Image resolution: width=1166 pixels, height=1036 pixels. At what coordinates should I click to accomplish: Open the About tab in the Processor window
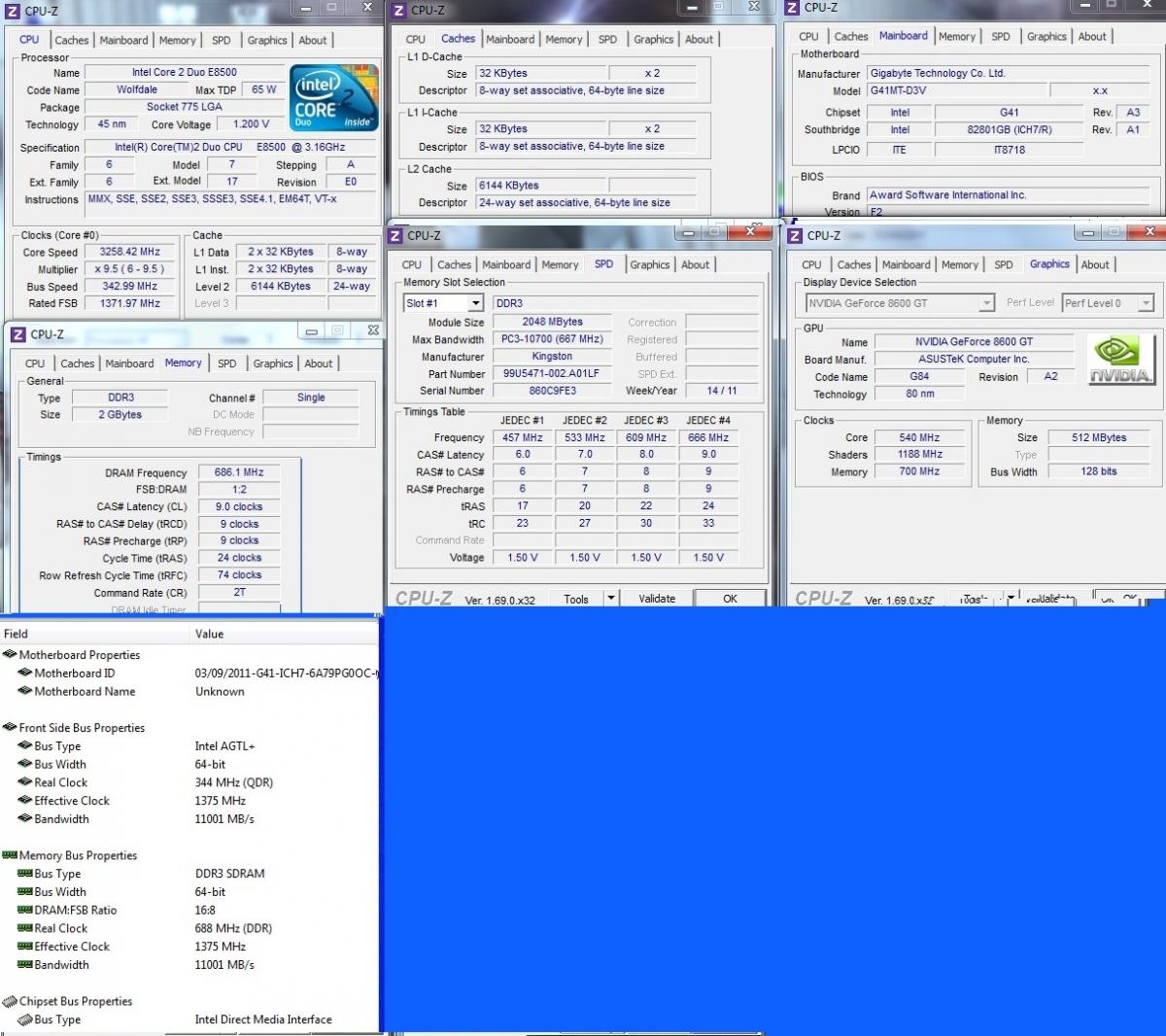(x=313, y=41)
